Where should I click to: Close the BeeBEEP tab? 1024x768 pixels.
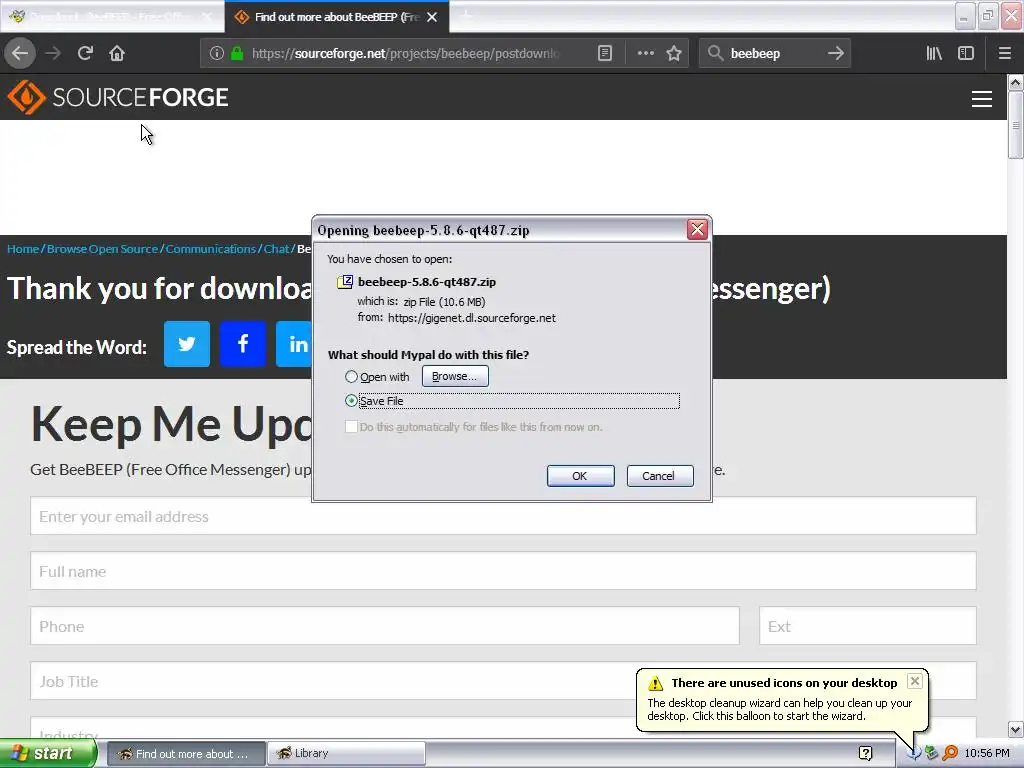pyautogui.click(x=432, y=17)
